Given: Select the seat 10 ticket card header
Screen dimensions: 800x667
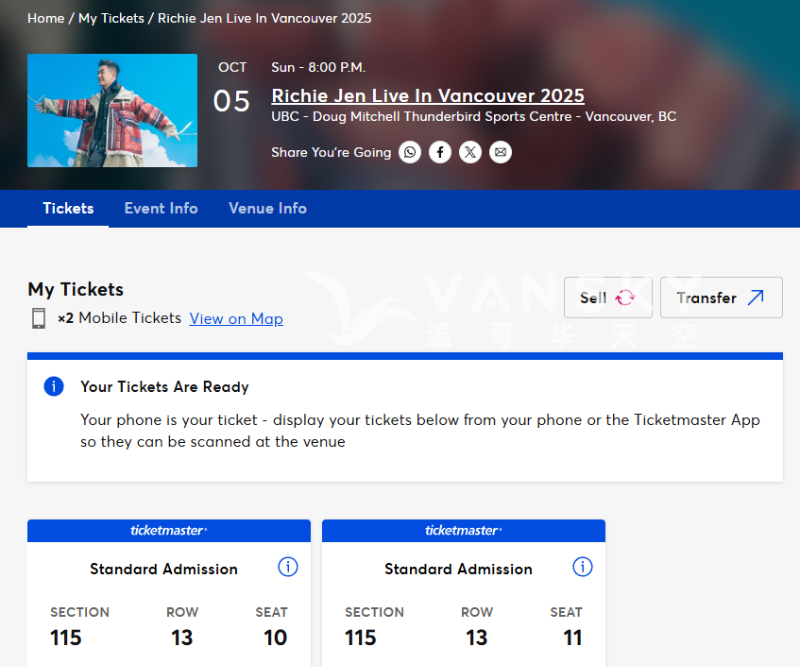Looking at the screenshot, I should click(x=169, y=530).
